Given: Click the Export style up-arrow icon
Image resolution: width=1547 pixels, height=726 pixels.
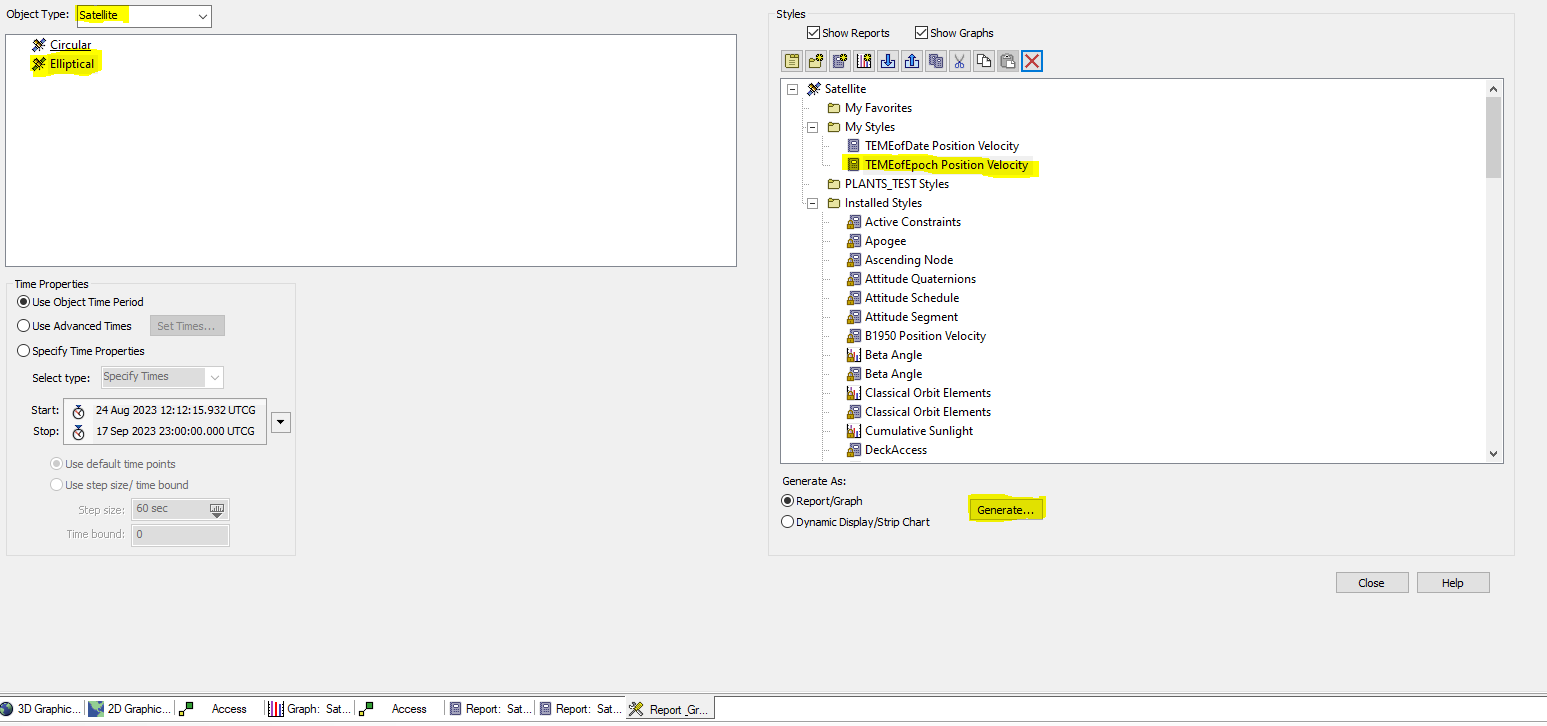Looking at the screenshot, I should point(912,61).
